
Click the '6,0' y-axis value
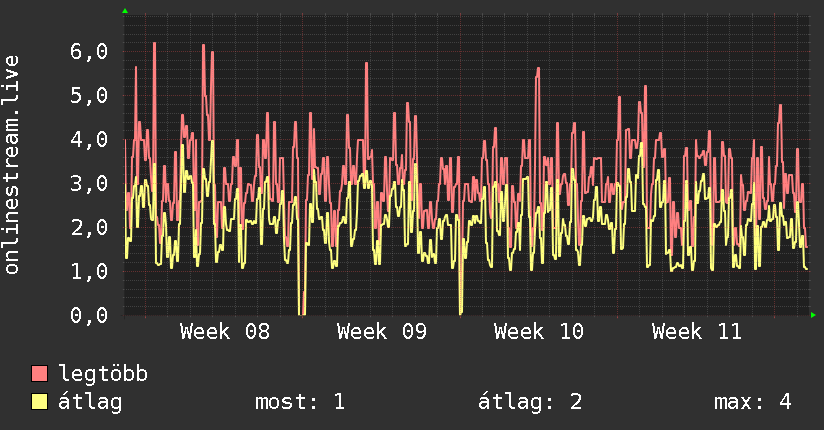(89, 52)
